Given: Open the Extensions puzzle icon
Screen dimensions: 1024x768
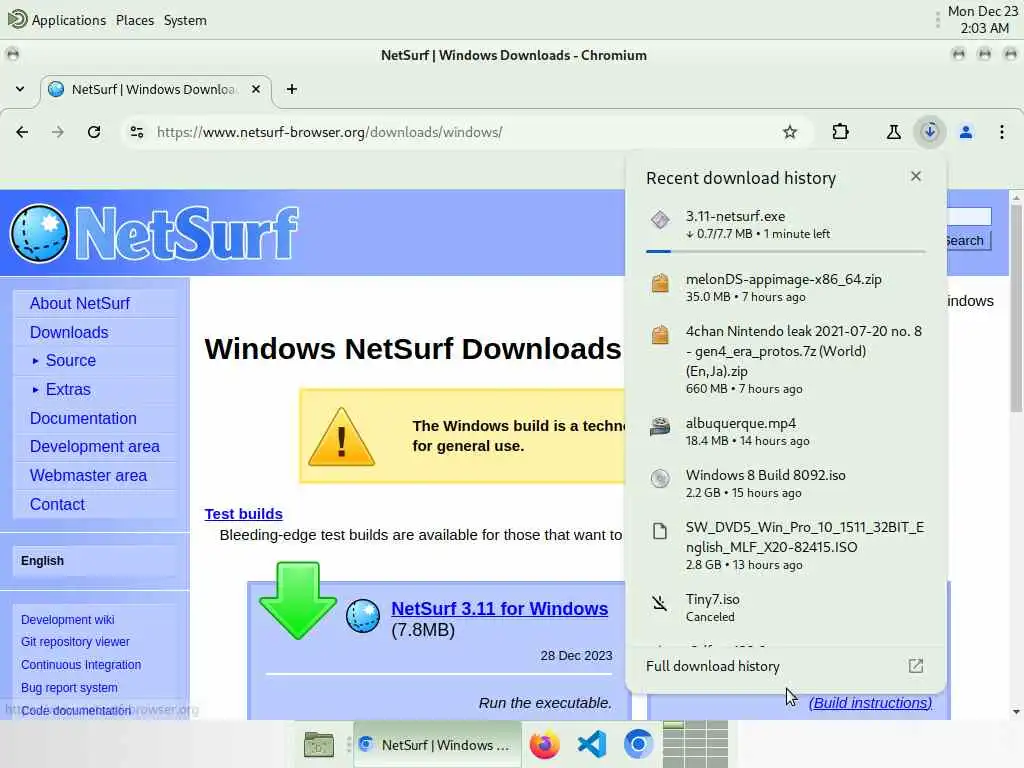Looking at the screenshot, I should coord(840,132).
